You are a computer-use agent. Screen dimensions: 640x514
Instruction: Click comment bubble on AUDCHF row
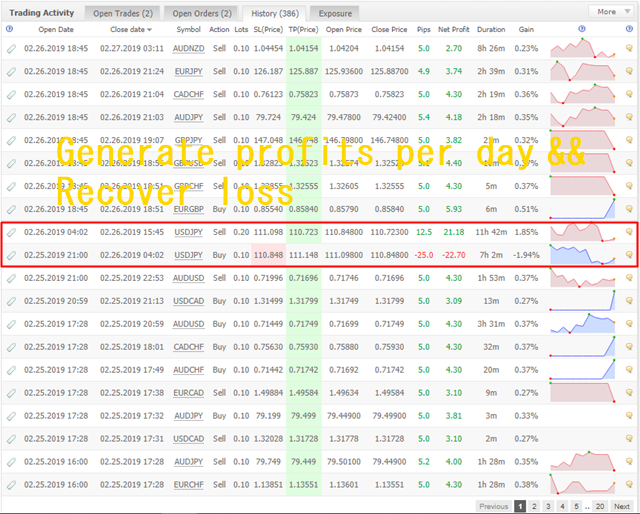coord(629,369)
